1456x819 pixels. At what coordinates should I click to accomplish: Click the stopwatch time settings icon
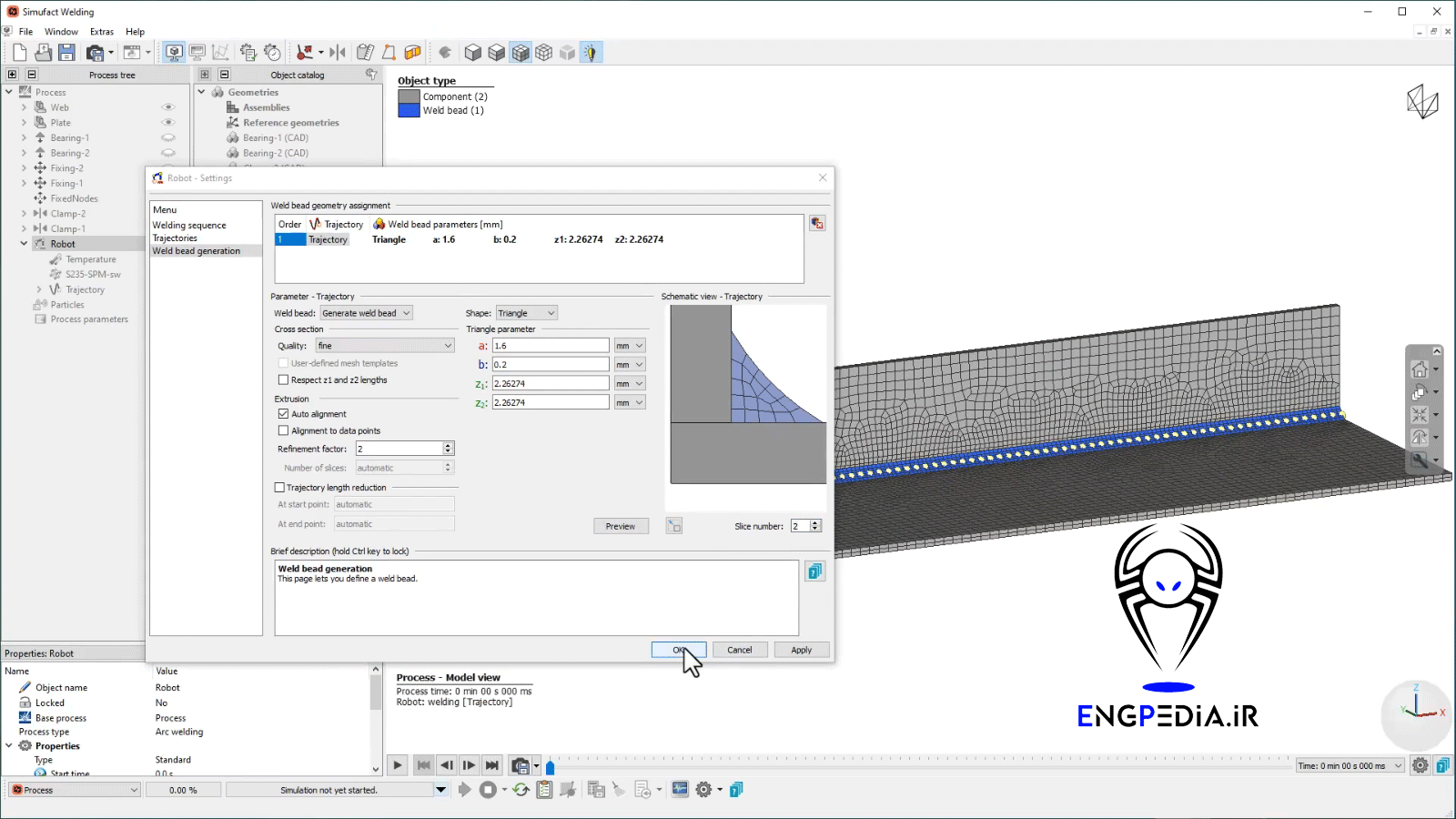(x=272, y=53)
